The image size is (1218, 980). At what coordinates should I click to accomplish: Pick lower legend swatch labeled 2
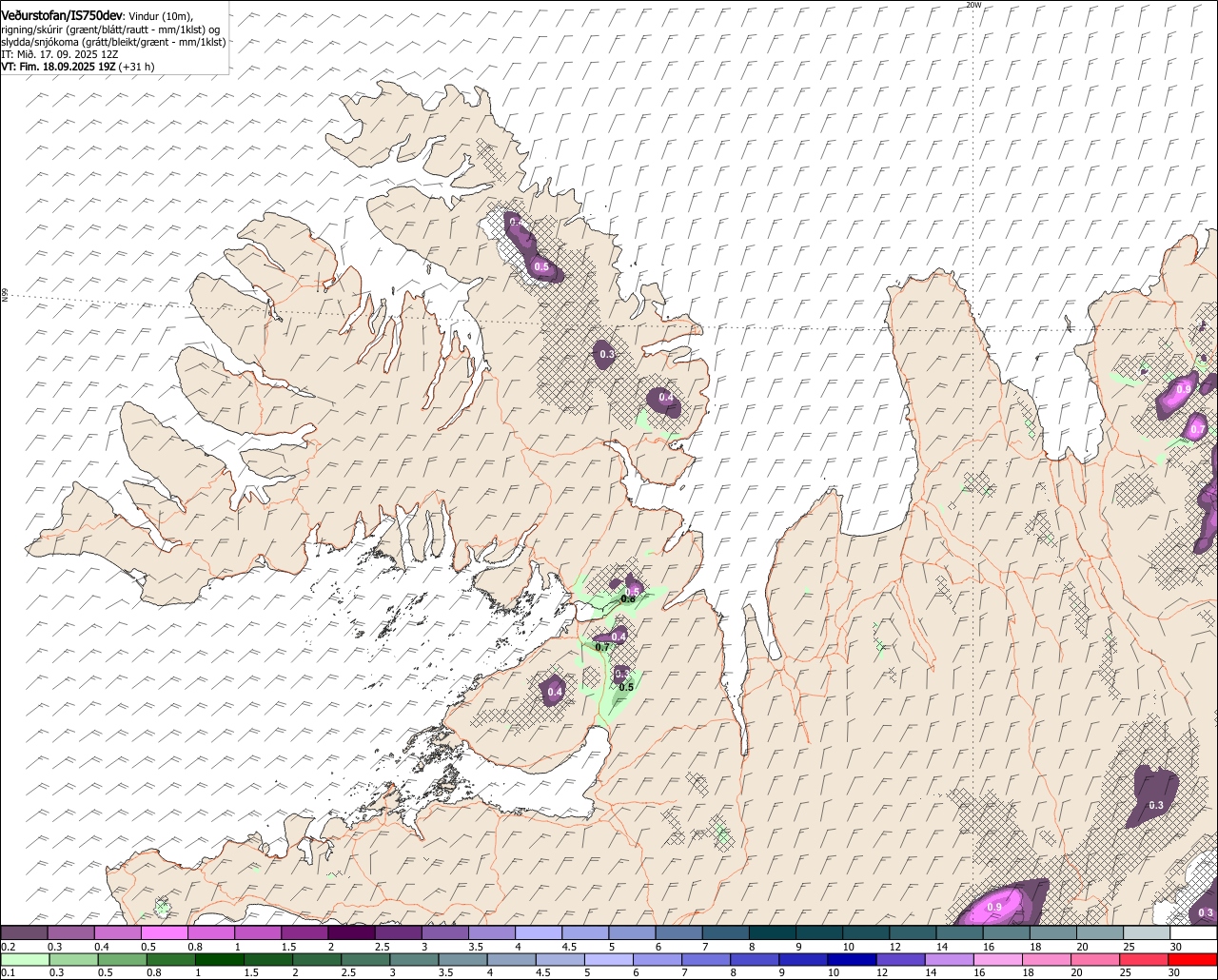coord(317,959)
